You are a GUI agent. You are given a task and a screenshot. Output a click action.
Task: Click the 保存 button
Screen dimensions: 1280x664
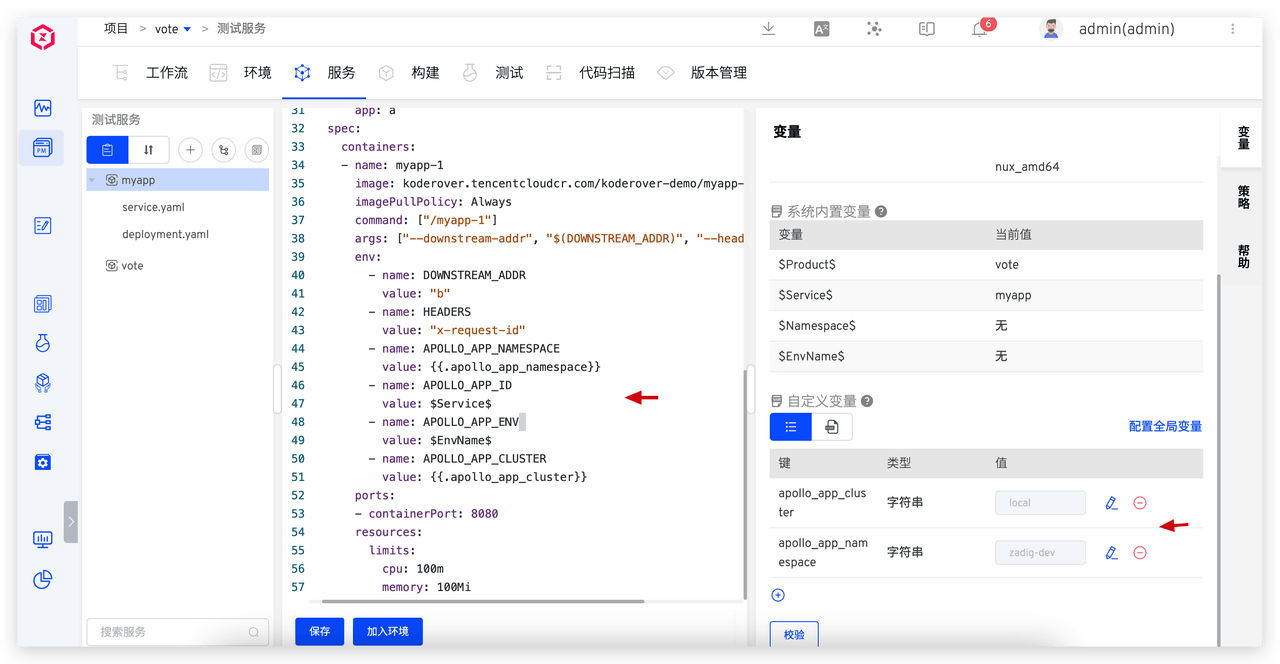coord(319,632)
